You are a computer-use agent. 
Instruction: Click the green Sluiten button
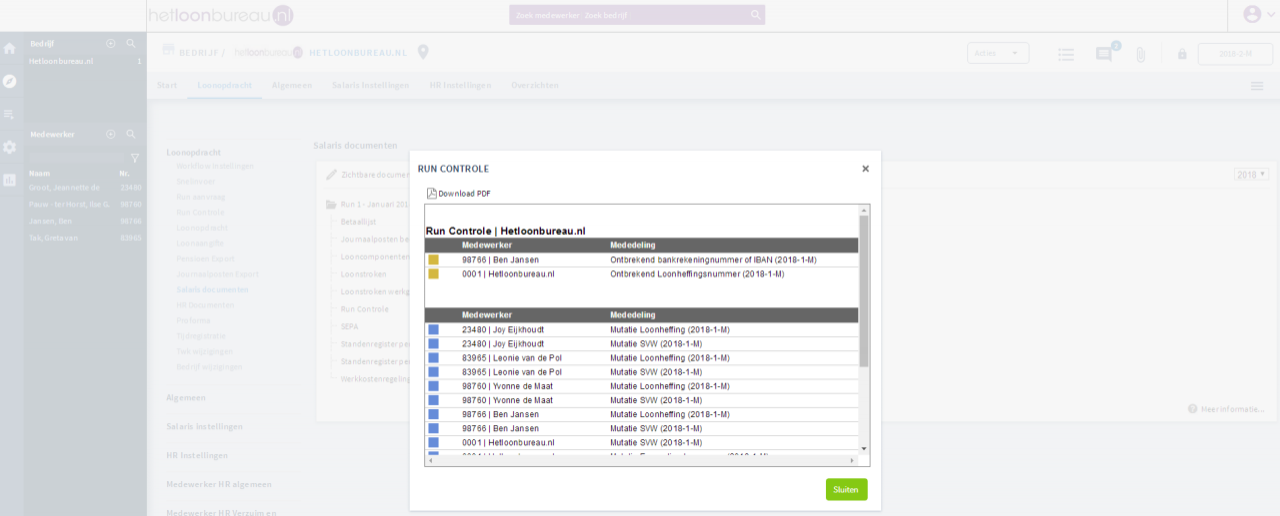846,489
